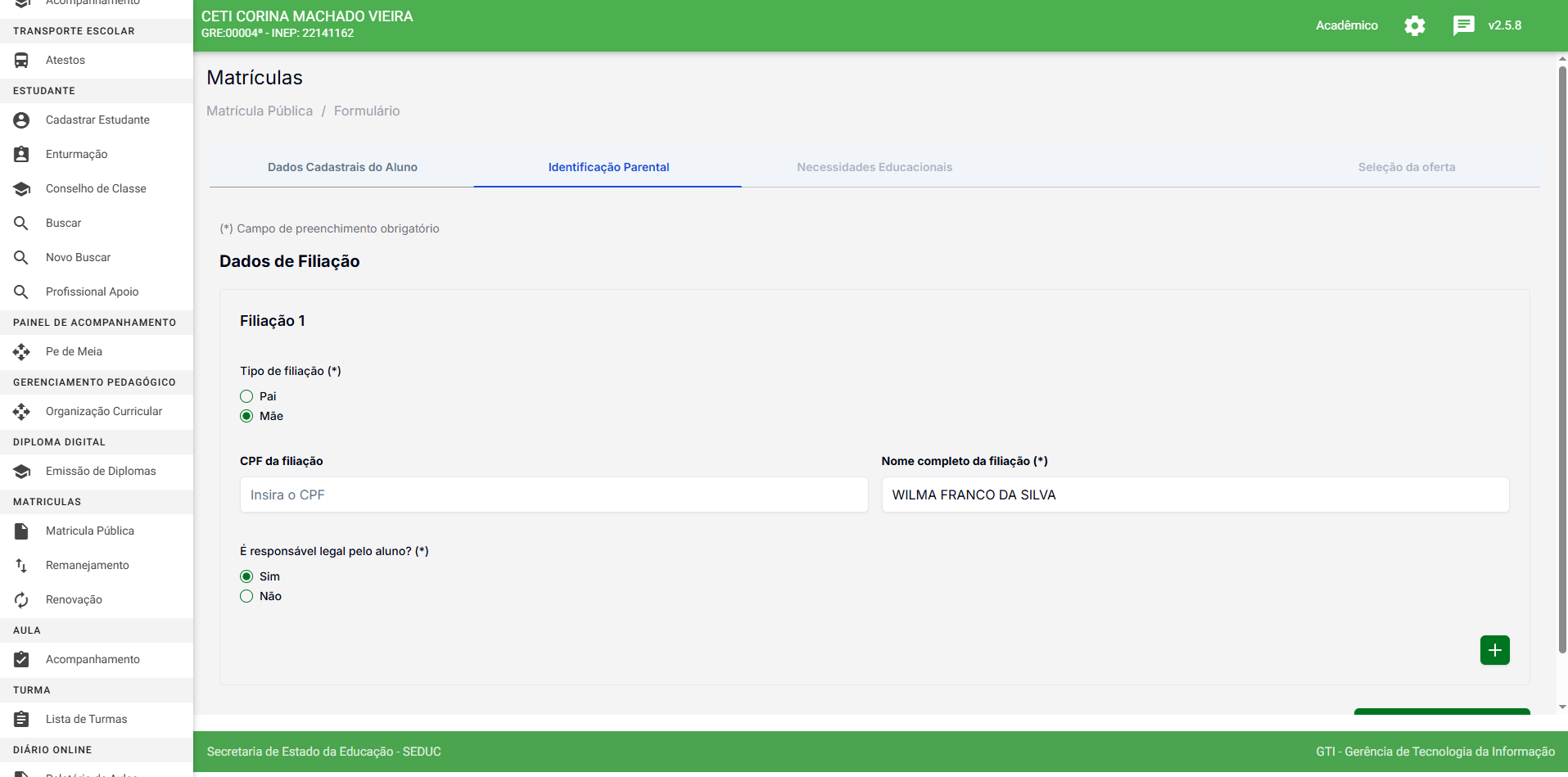Switch to Dados Cadastrais do Aluno tab

click(342, 167)
